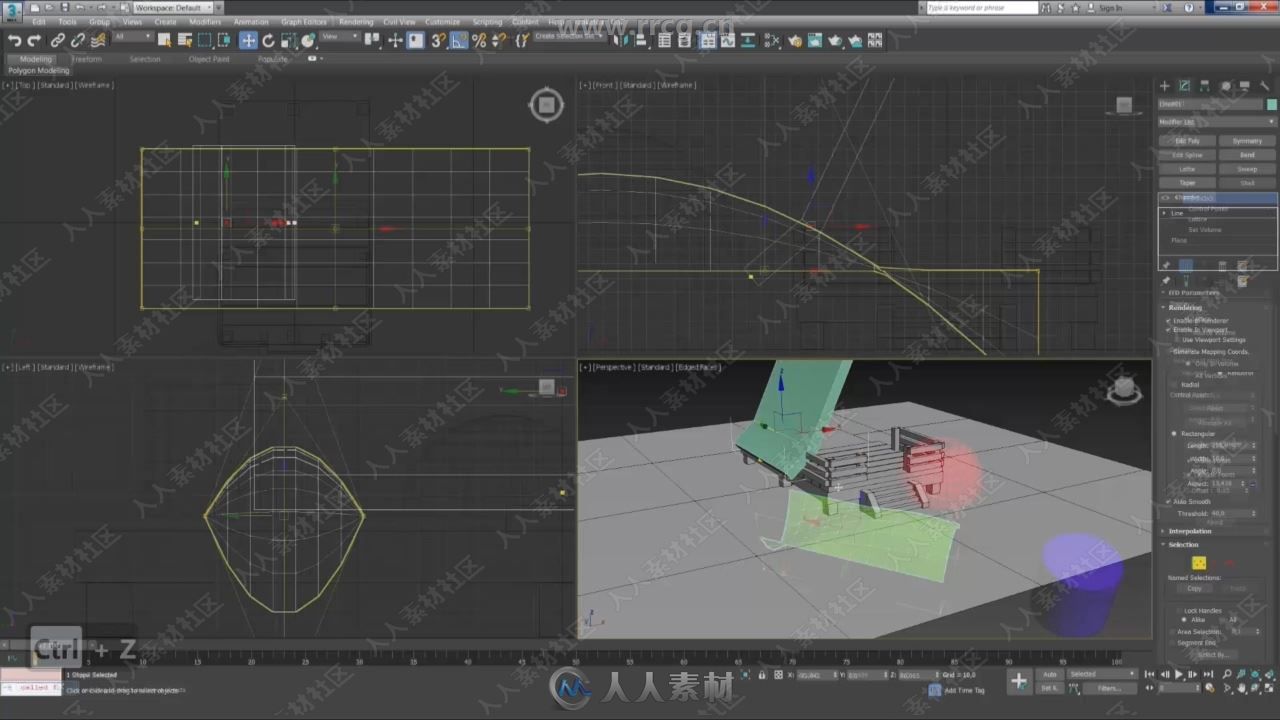
Task: Toggle the Angle Snap icon
Action: [458, 40]
